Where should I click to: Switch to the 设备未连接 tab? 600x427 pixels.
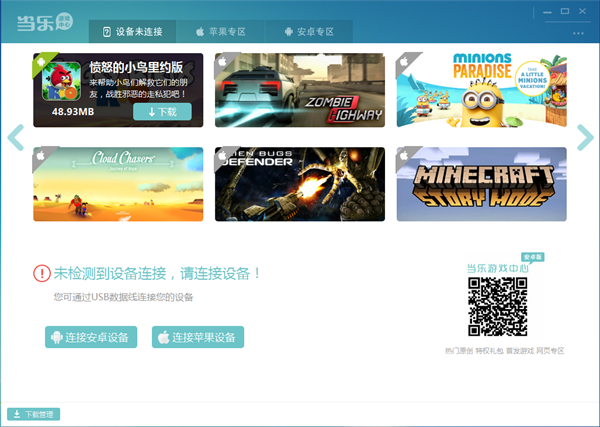[132, 32]
